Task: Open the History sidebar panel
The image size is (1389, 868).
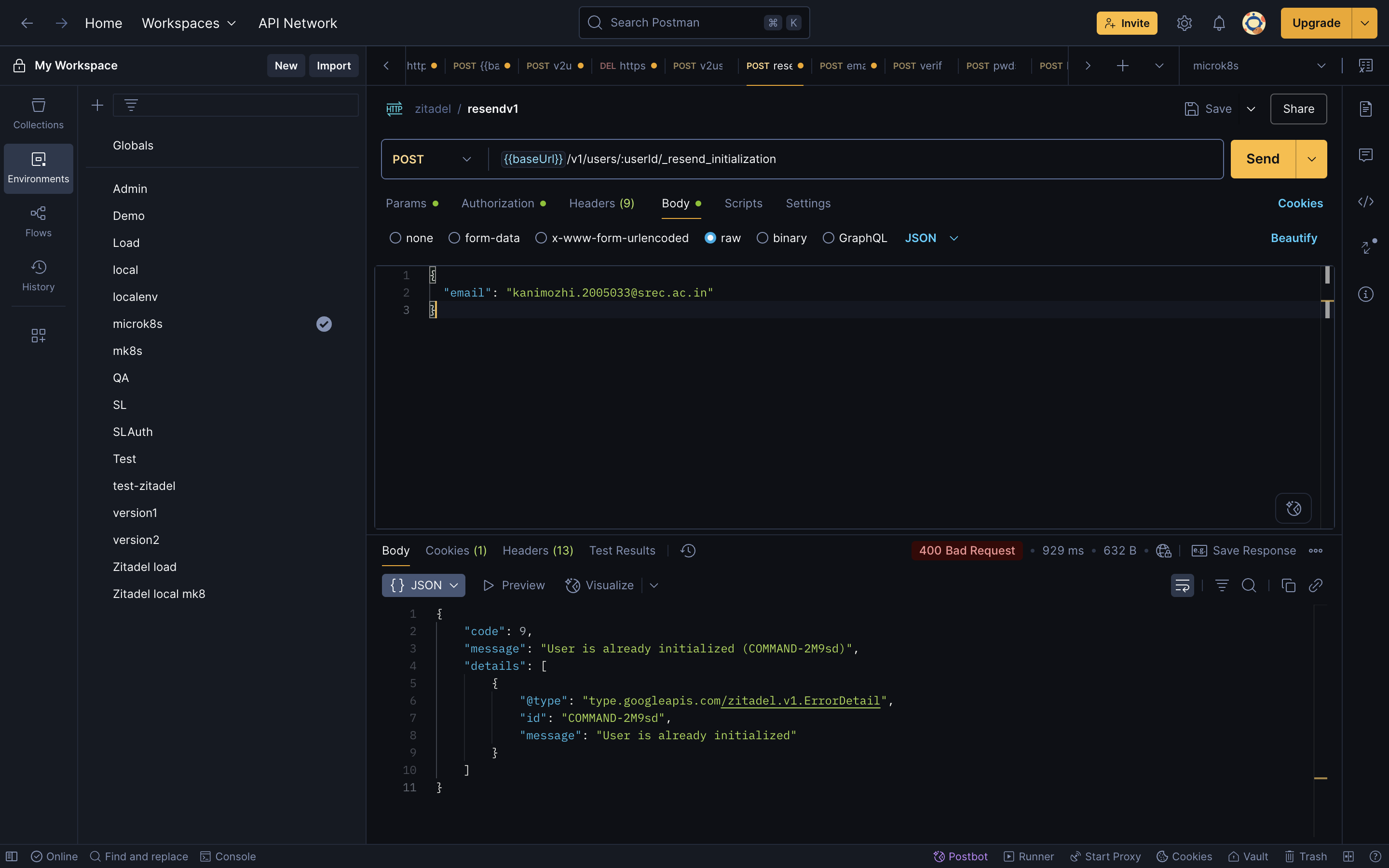Action: coord(39,275)
